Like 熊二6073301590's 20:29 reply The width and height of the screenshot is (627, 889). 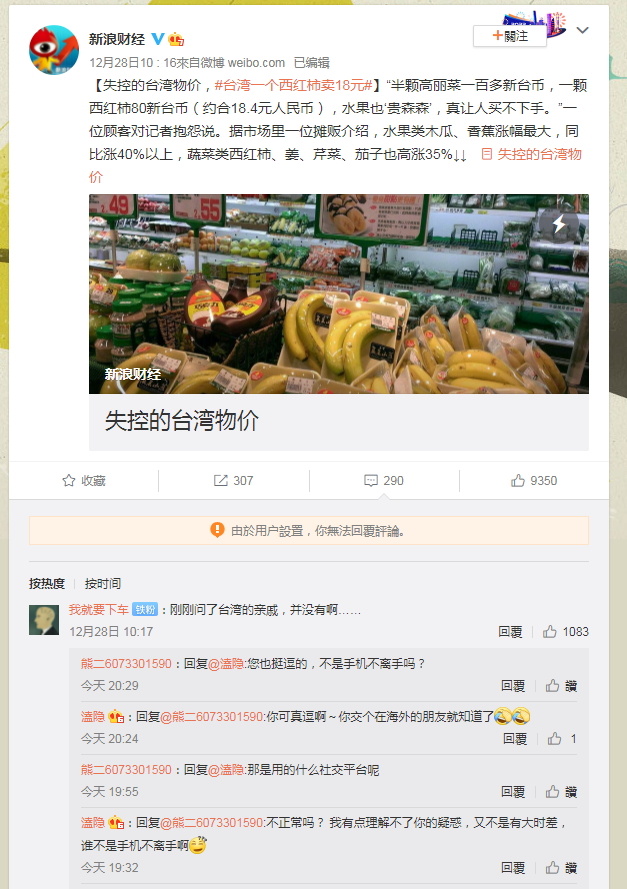[561, 686]
